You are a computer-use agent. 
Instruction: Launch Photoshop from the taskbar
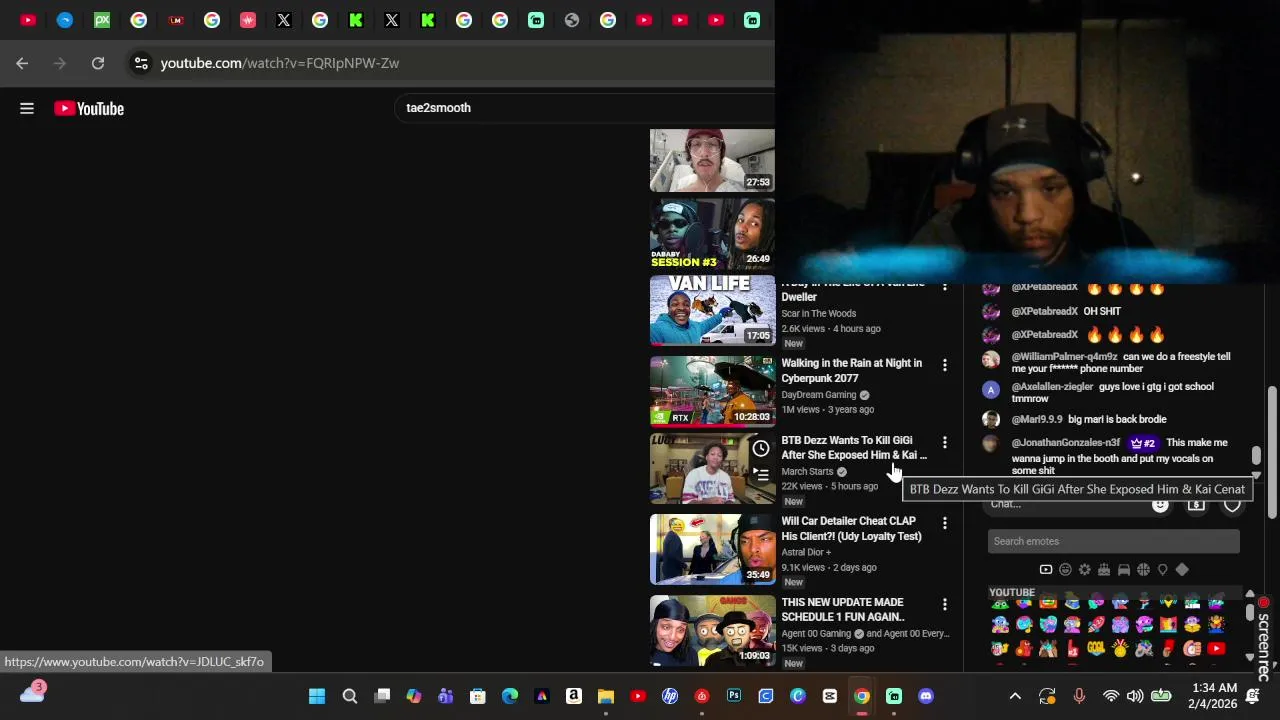point(734,696)
